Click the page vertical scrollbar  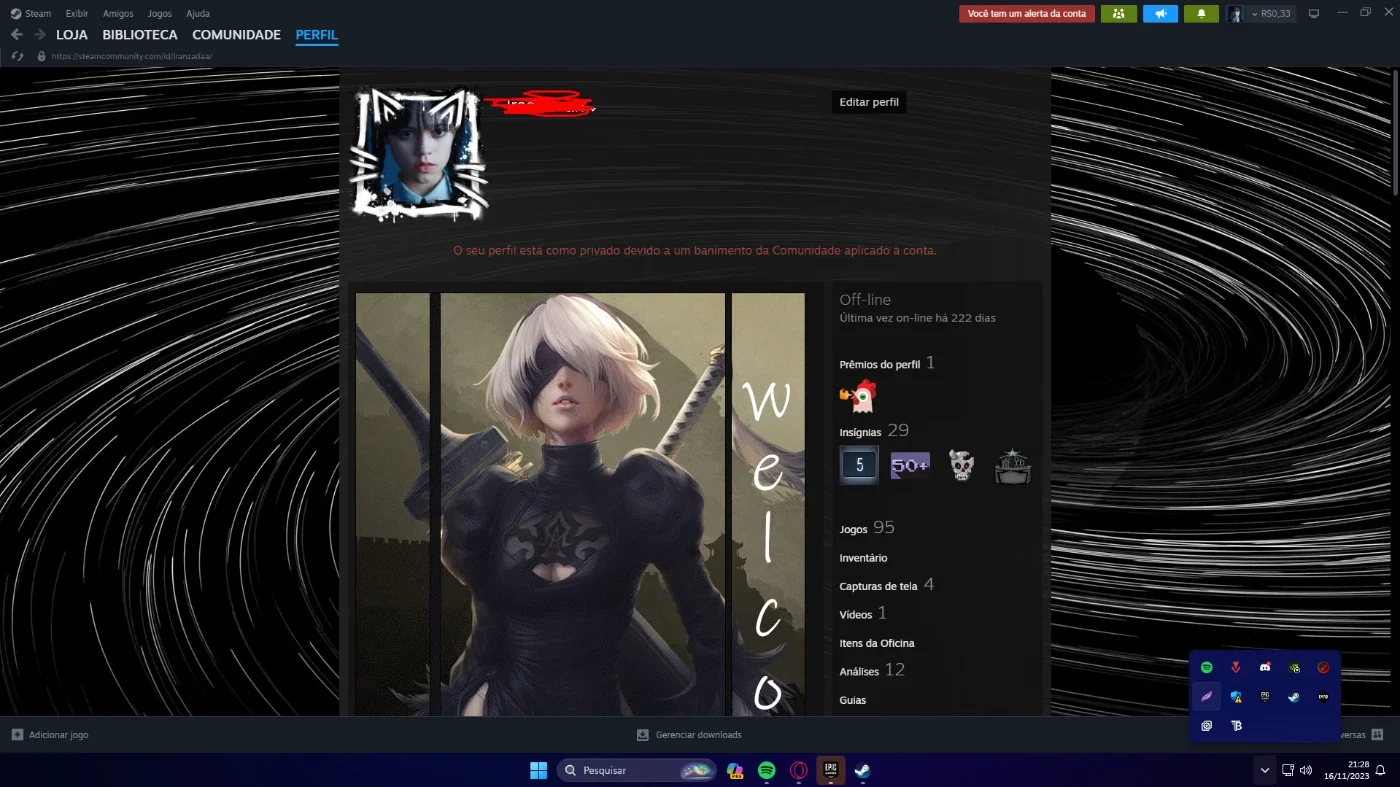1395,133
